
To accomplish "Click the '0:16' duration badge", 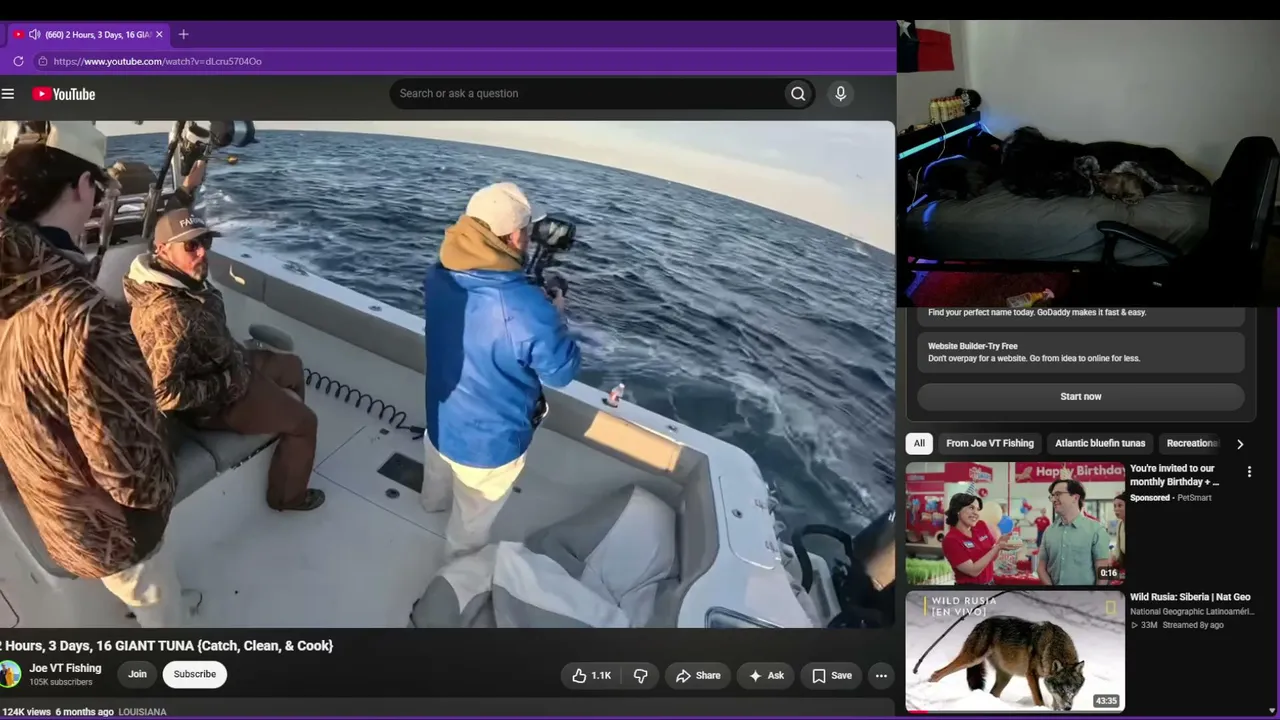I will tap(1109, 574).
